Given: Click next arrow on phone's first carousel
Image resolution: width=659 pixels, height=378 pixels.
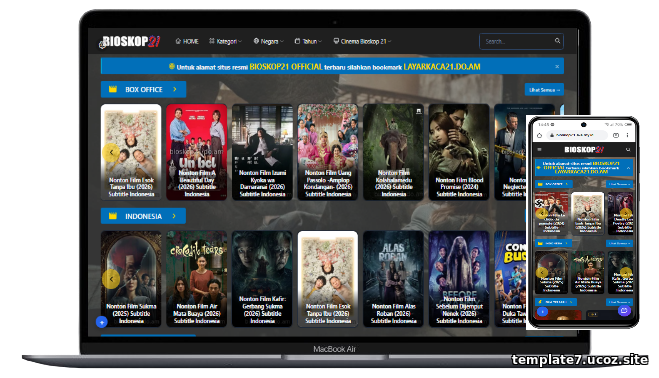Looking at the screenshot, I should pyautogui.click(x=626, y=213).
